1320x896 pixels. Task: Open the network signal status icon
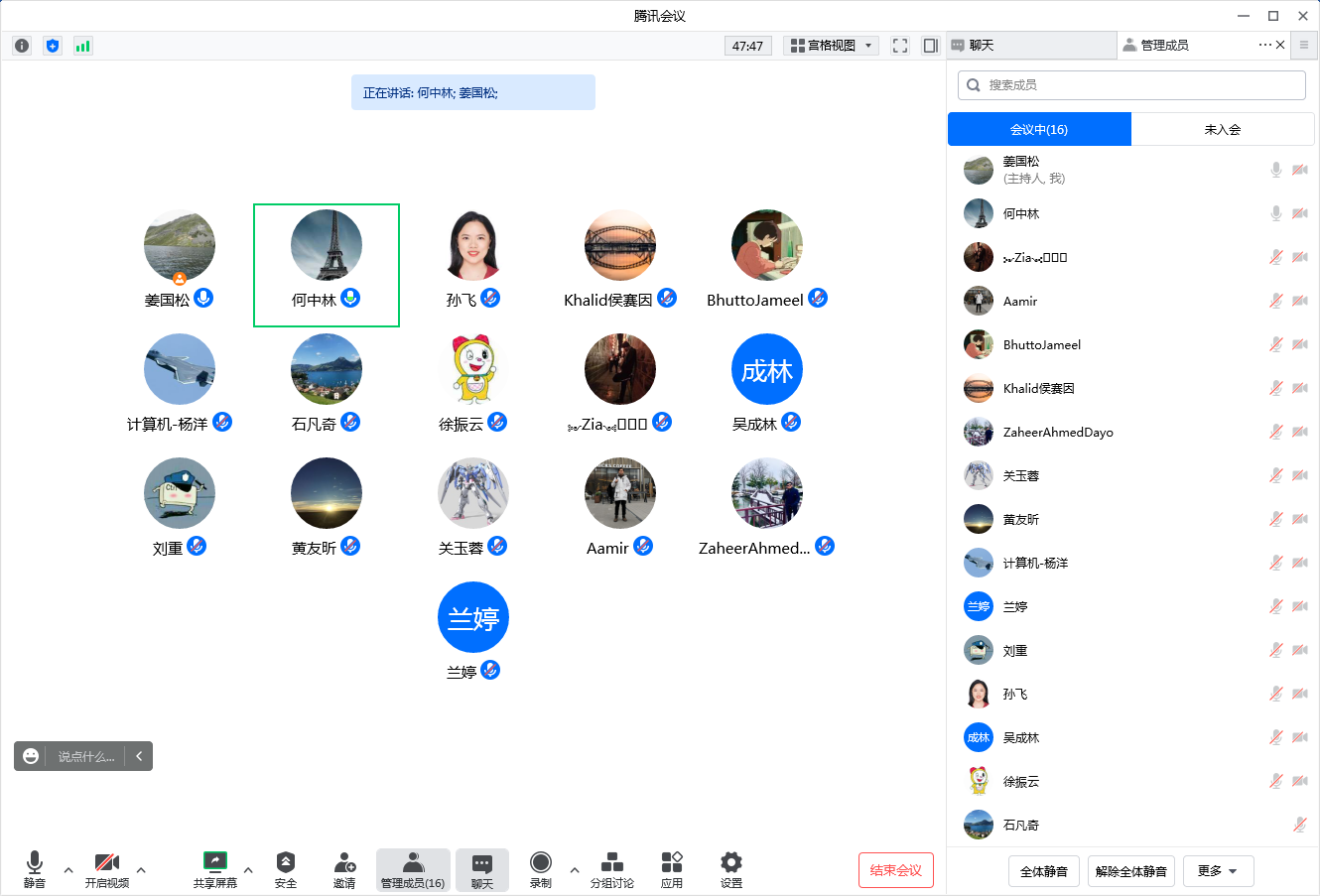(x=83, y=46)
